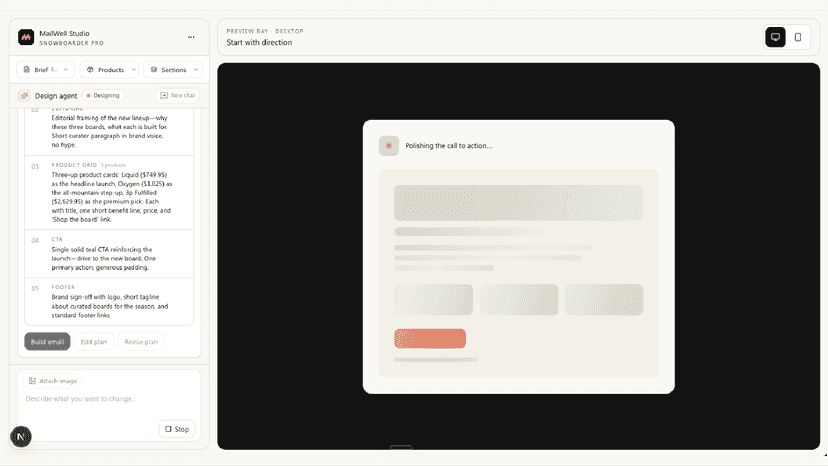This screenshot has width=828, height=466.
Task: Click the MailWell Studio logo icon
Action: point(26,38)
